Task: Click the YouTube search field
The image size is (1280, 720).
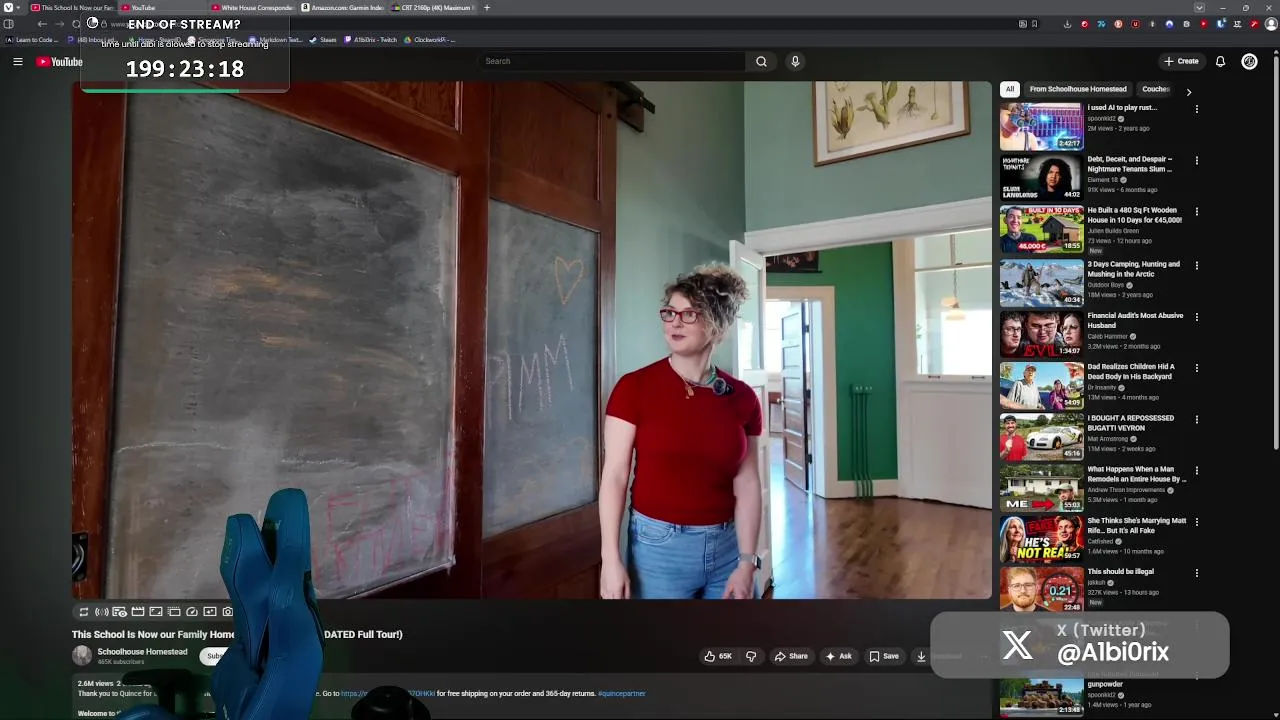Action: [x=612, y=61]
